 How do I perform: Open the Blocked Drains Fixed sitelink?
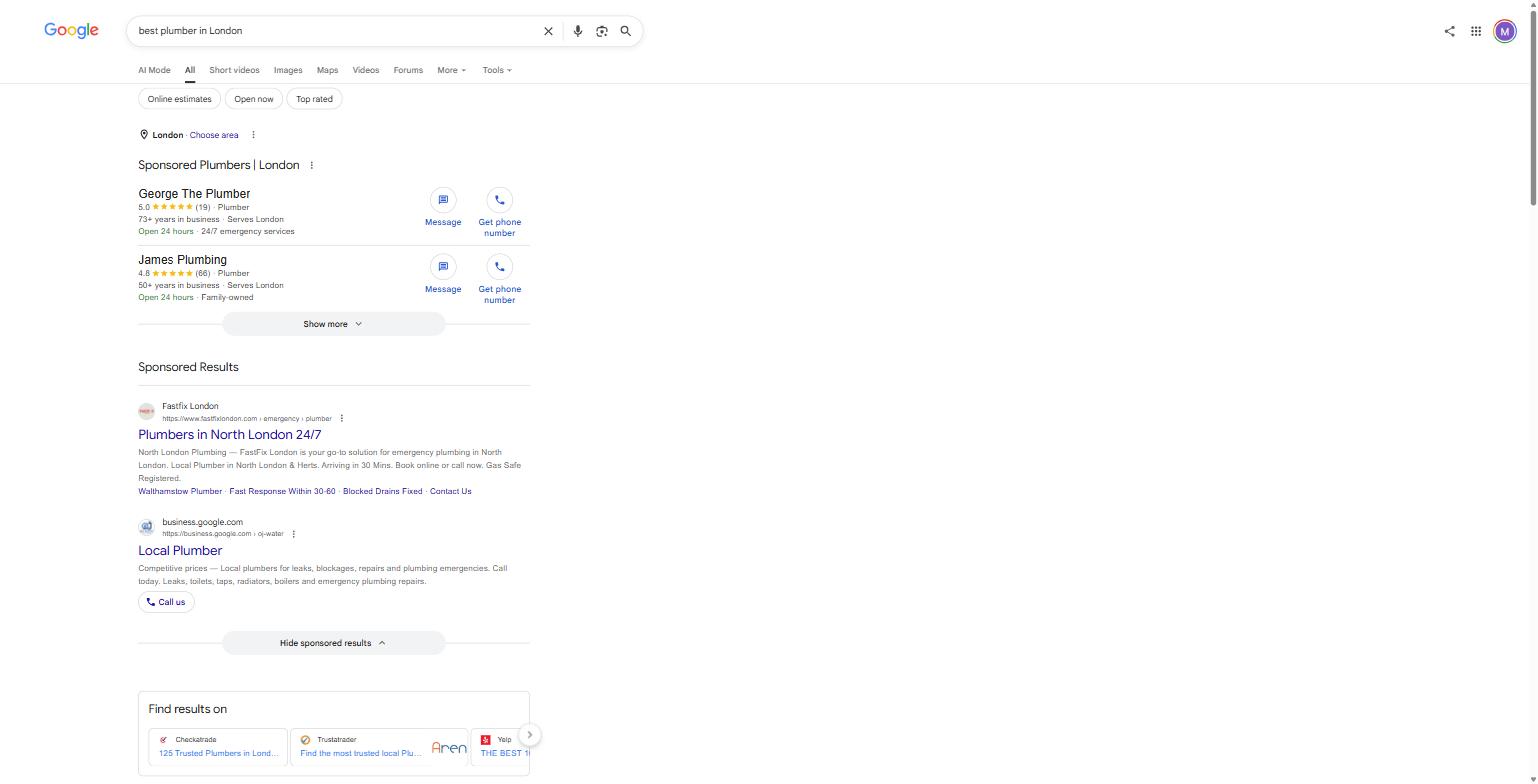click(382, 491)
